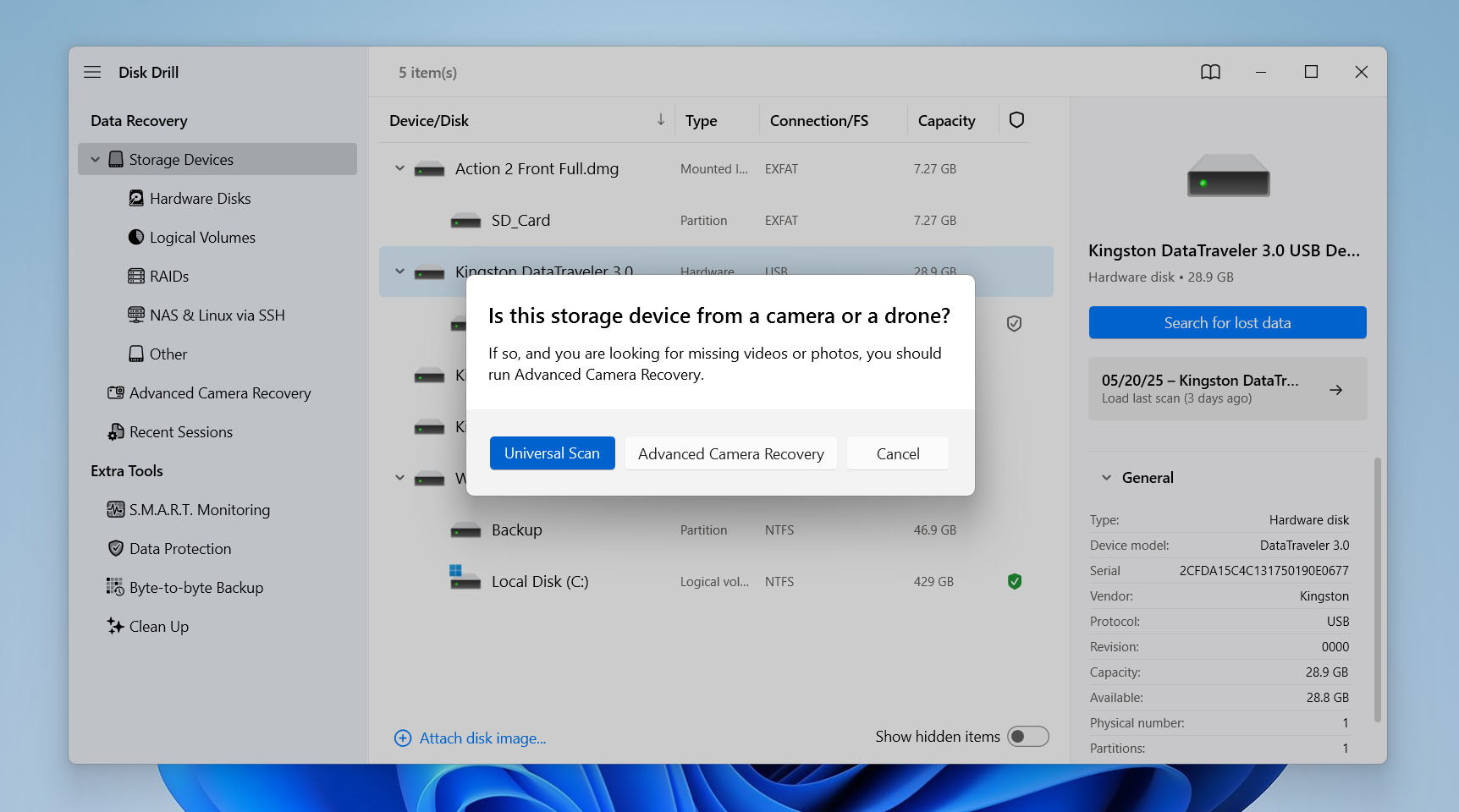Viewport: 1459px width, 812px height.
Task: Open S.M.A.R.T. Monitoring tool
Action: pos(200,509)
